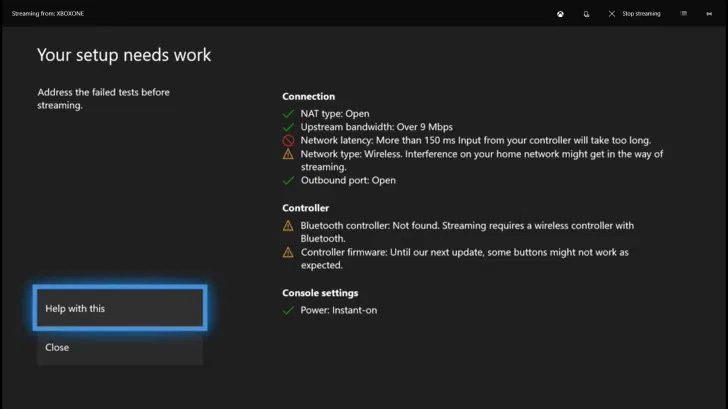Click the green check beside Outbound port
728x409 pixels.
pos(288,181)
